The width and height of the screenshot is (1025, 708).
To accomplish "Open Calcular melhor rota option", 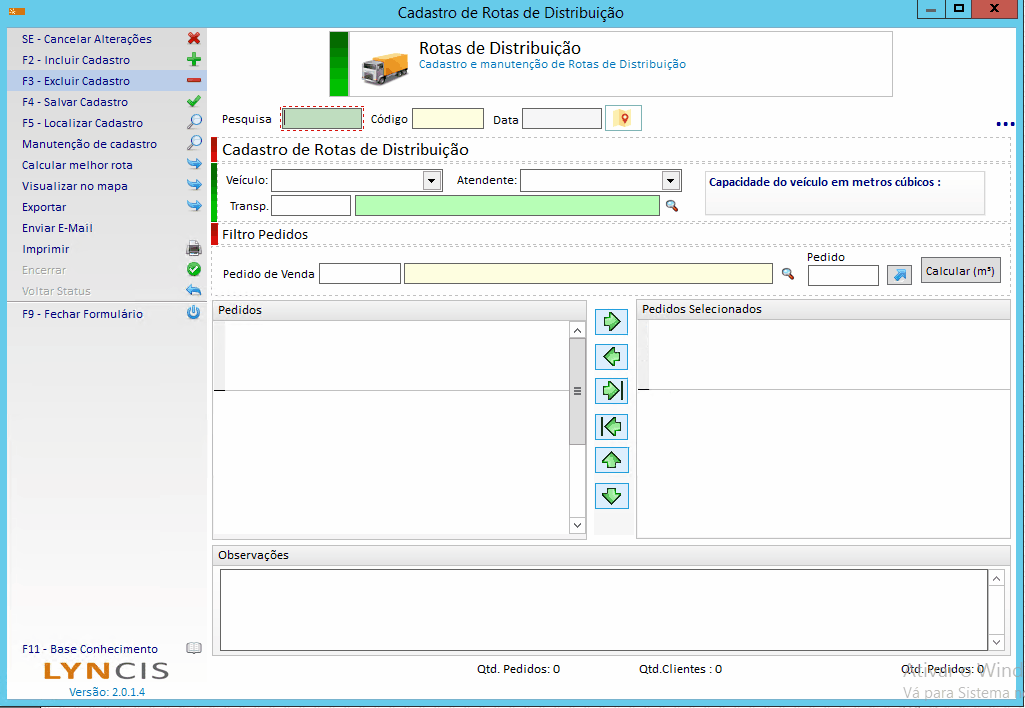I will [77, 165].
